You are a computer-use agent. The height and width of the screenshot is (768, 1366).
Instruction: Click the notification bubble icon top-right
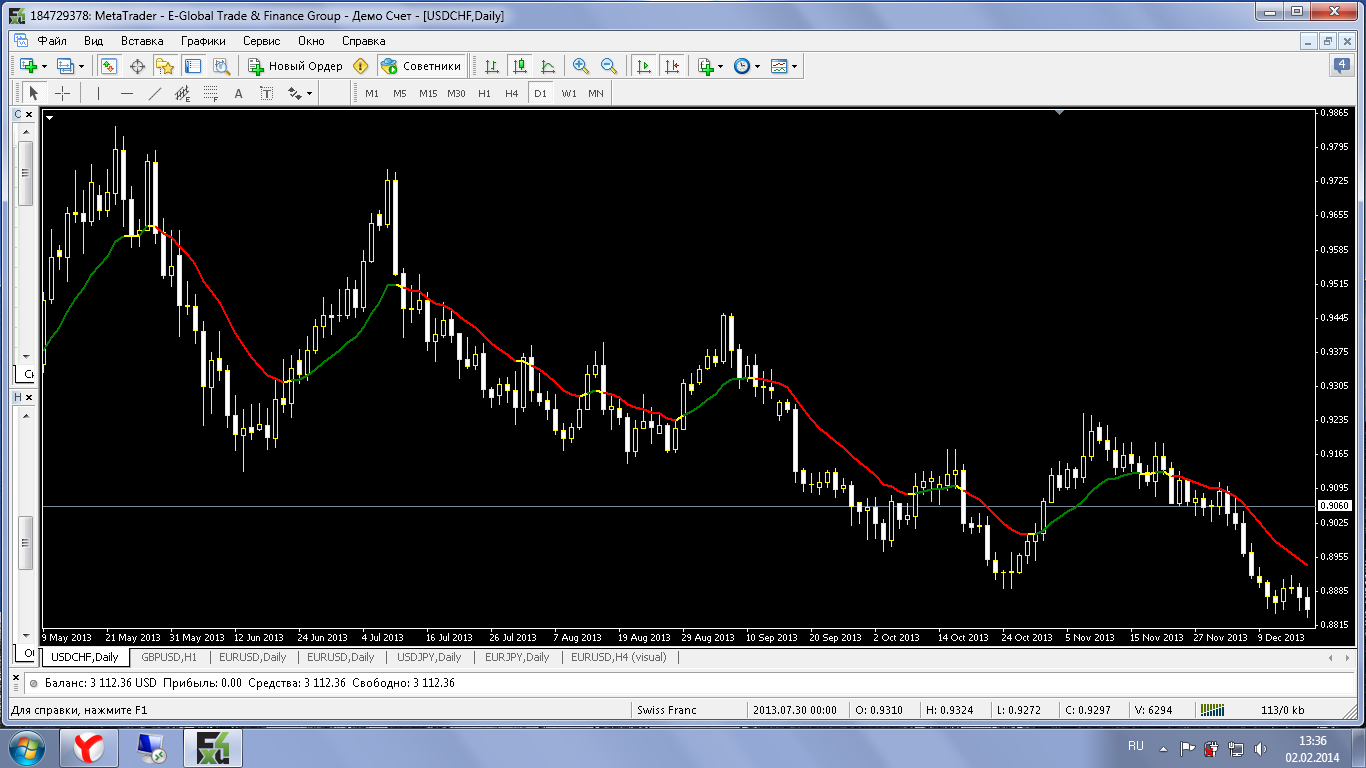tap(1342, 66)
